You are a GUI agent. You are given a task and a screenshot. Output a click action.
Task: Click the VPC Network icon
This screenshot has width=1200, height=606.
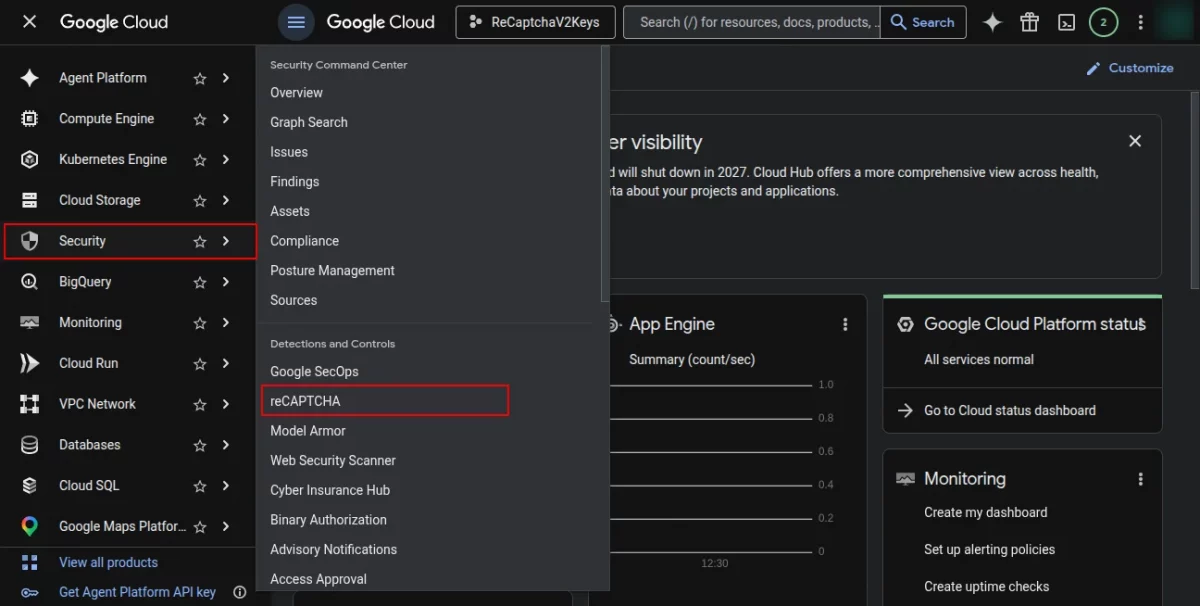click(29, 404)
